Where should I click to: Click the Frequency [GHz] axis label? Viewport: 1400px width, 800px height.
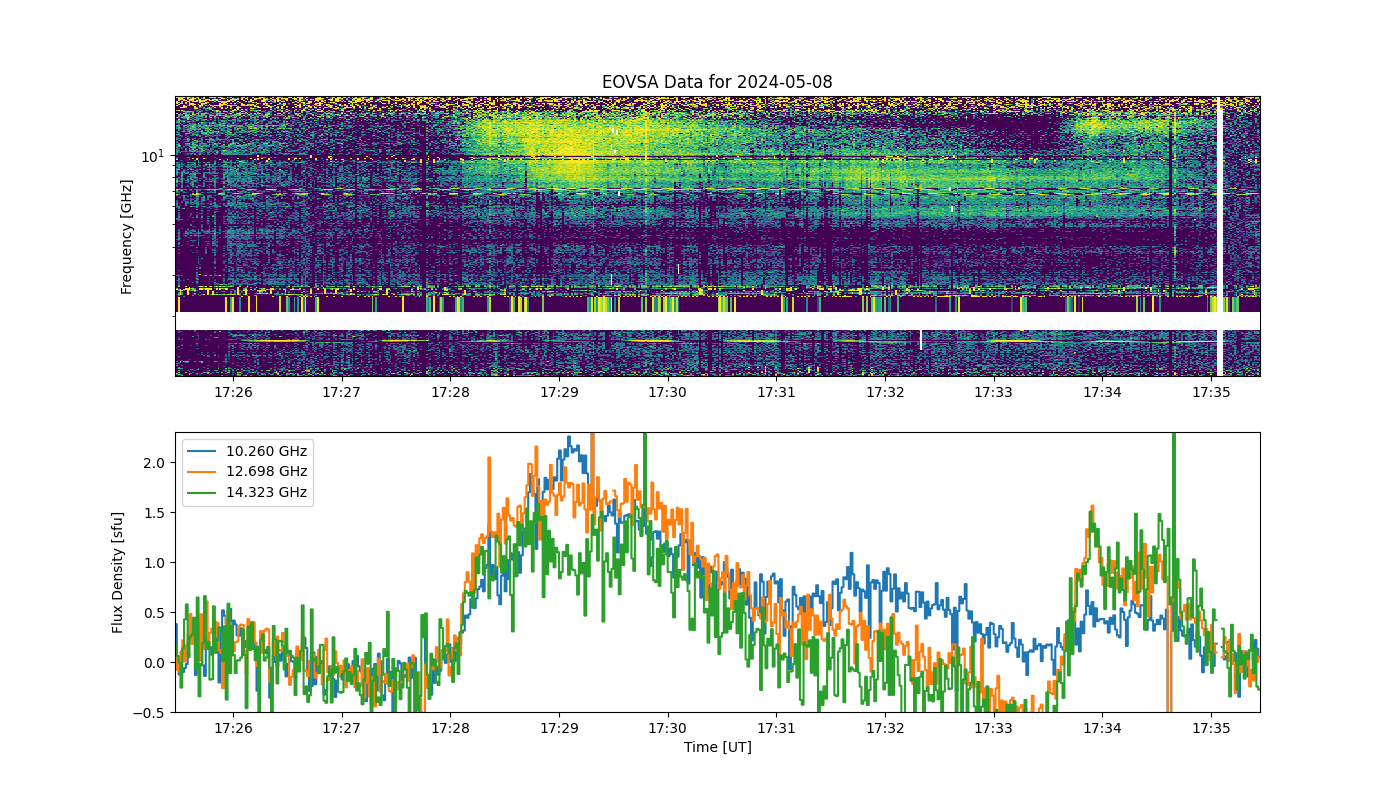[x=127, y=236]
